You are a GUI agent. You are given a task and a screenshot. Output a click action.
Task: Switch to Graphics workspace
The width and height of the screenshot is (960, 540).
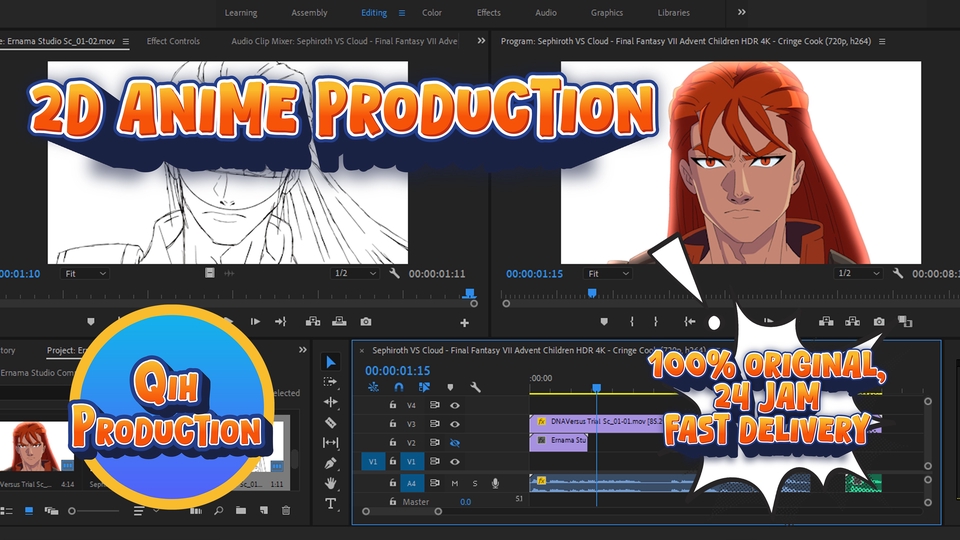pyautogui.click(x=607, y=13)
